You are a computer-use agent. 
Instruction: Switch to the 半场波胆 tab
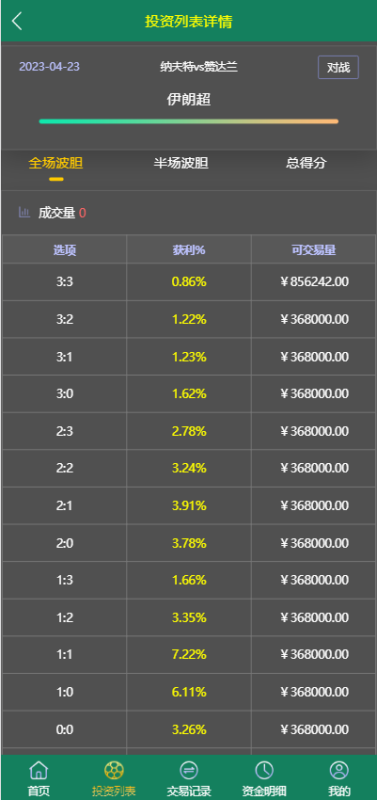(181, 163)
